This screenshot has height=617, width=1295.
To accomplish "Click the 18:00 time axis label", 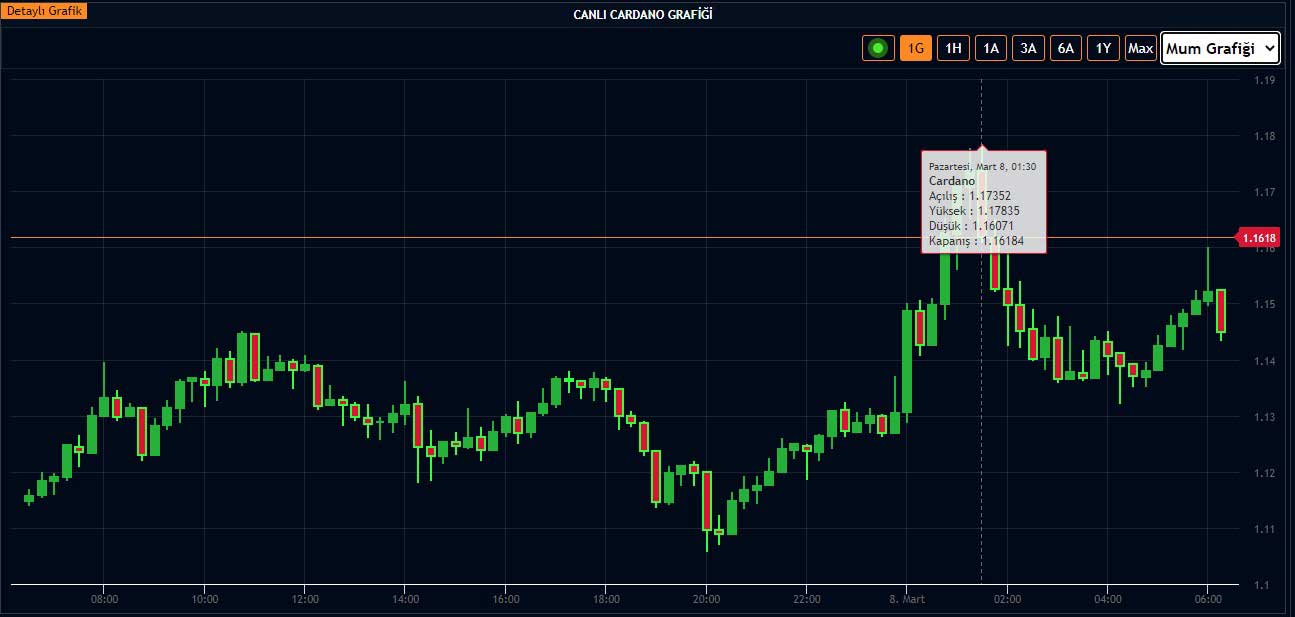I will pos(606,599).
